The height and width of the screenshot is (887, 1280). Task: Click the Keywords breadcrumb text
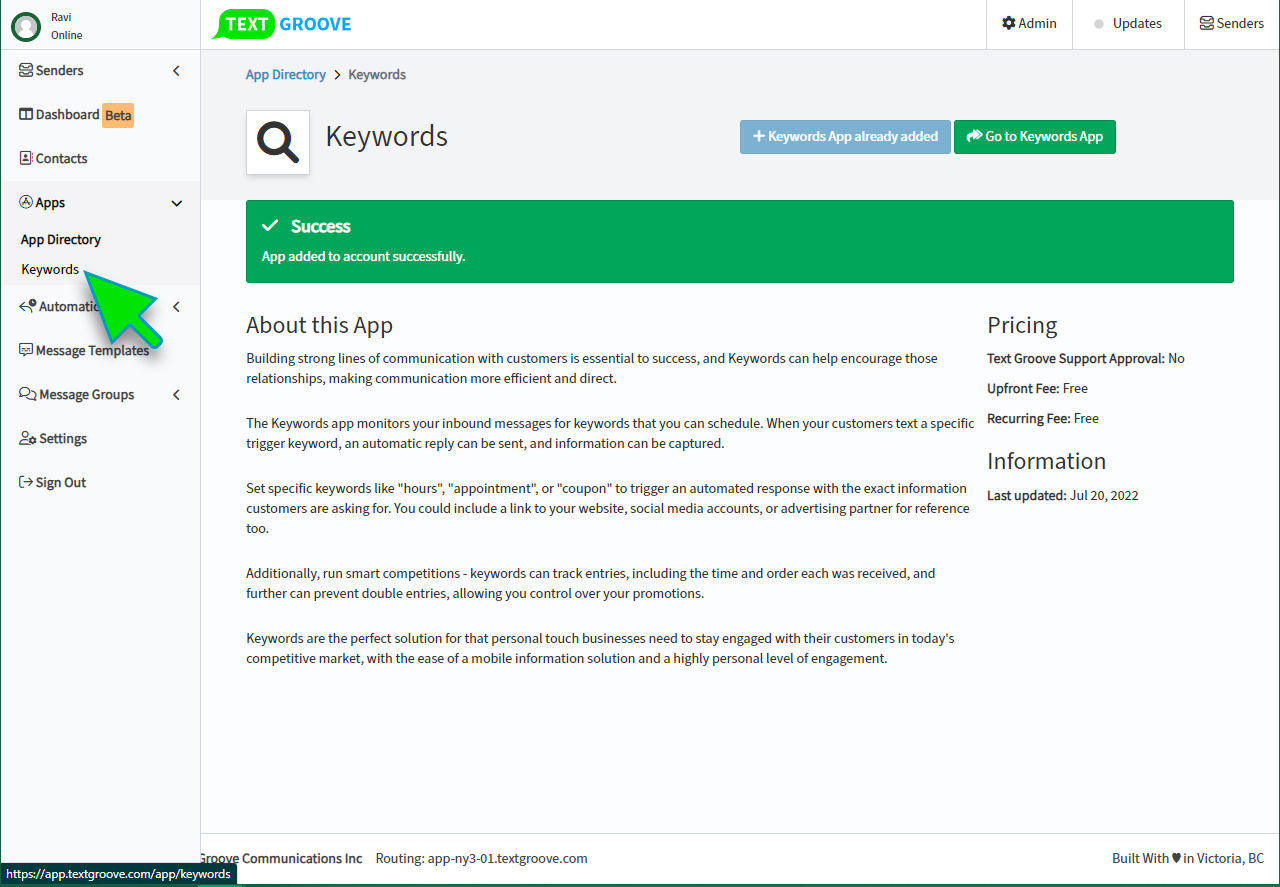tap(377, 75)
